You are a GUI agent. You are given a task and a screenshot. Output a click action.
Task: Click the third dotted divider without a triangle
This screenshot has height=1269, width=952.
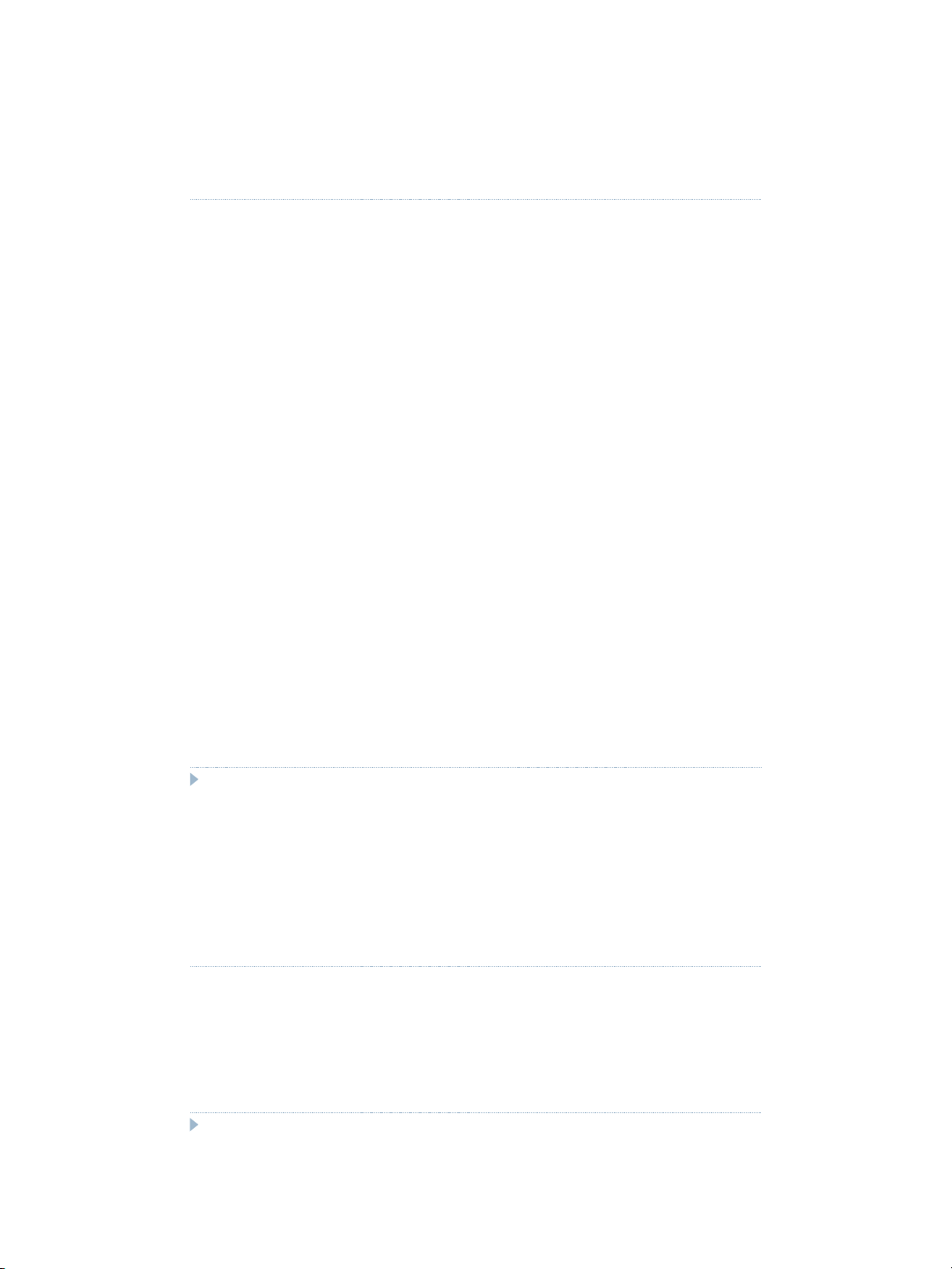pos(476,966)
